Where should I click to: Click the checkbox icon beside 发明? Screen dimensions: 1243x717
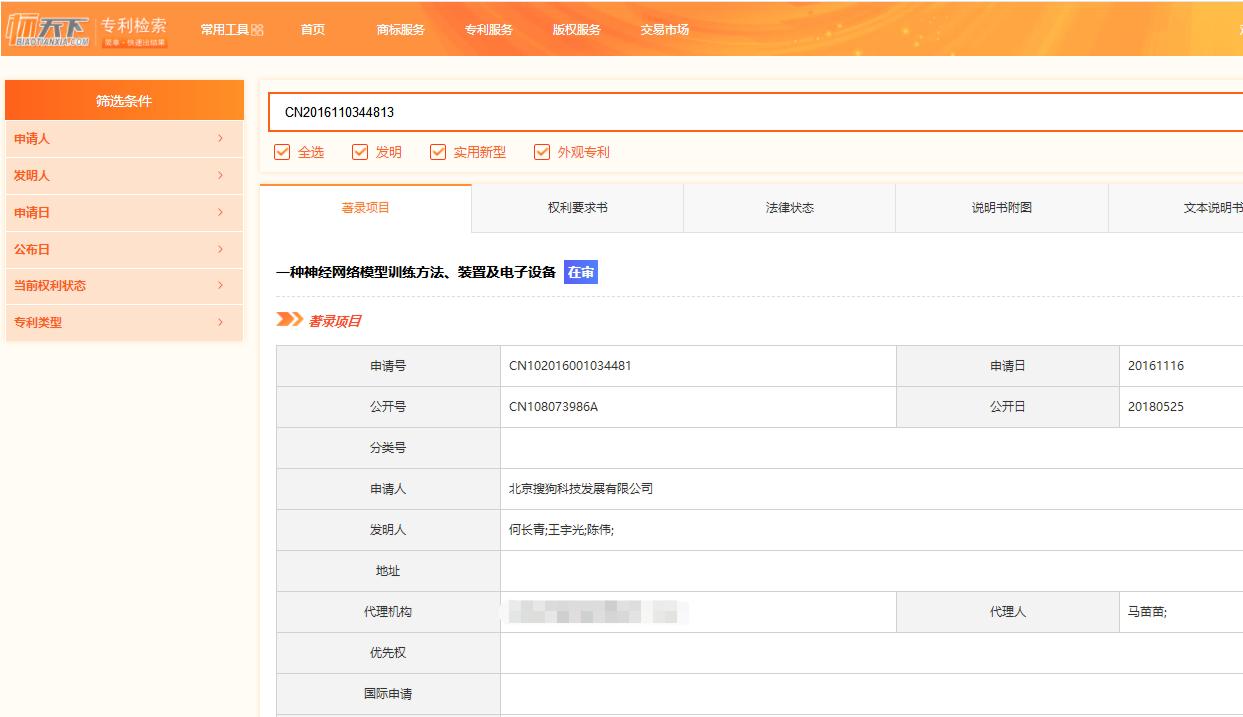(x=360, y=151)
